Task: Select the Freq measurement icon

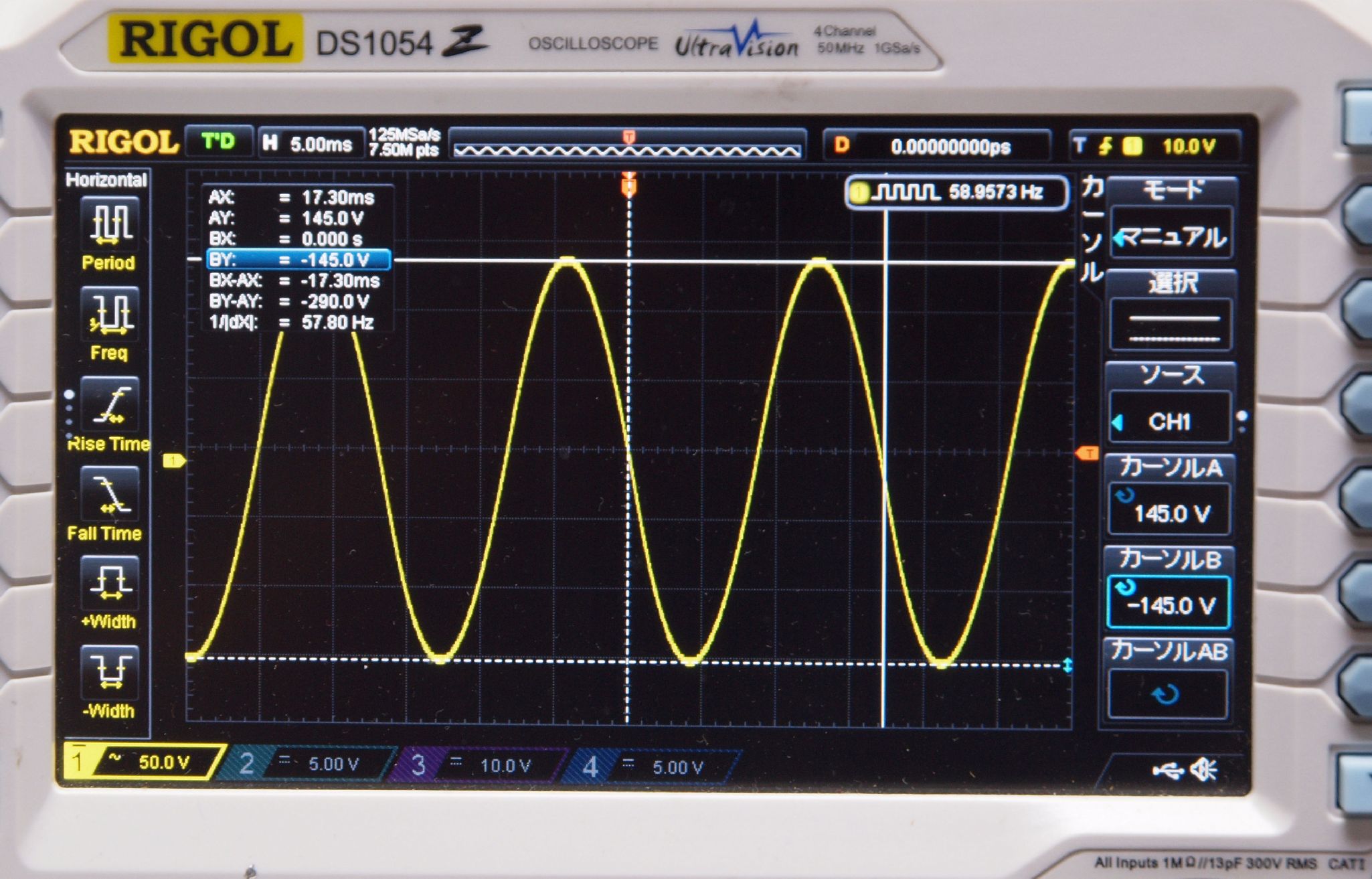Action: [110, 313]
